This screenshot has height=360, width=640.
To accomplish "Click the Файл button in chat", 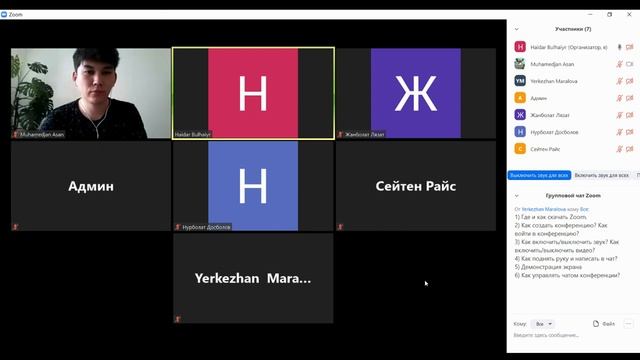I will [x=604, y=324].
